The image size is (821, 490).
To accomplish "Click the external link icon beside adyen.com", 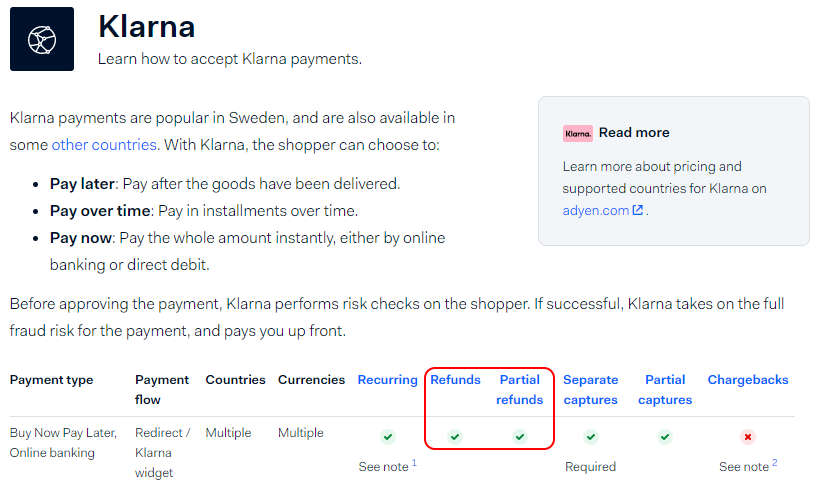I will tap(638, 210).
